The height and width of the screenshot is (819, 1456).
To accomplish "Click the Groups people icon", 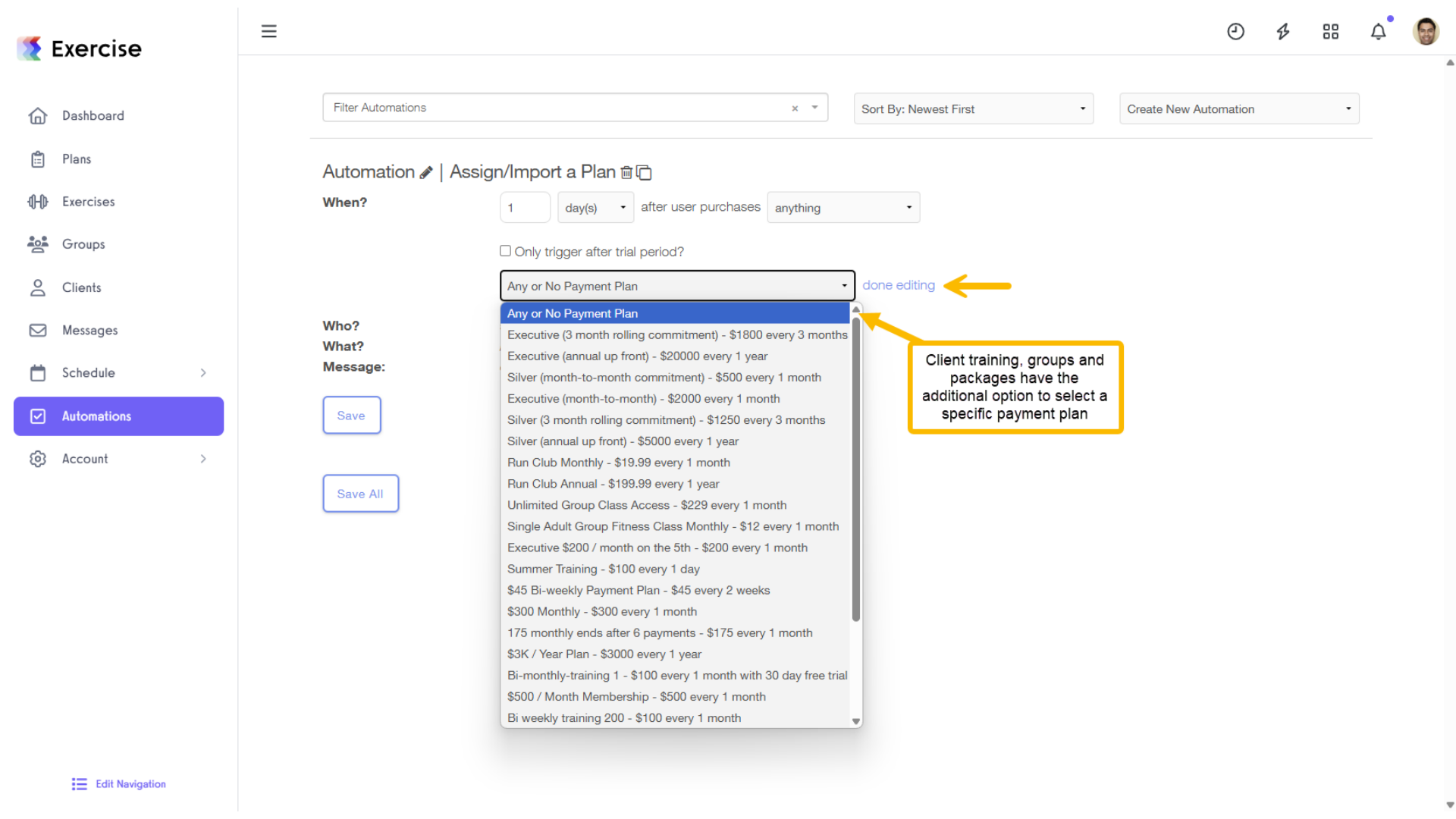I will coord(38,244).
